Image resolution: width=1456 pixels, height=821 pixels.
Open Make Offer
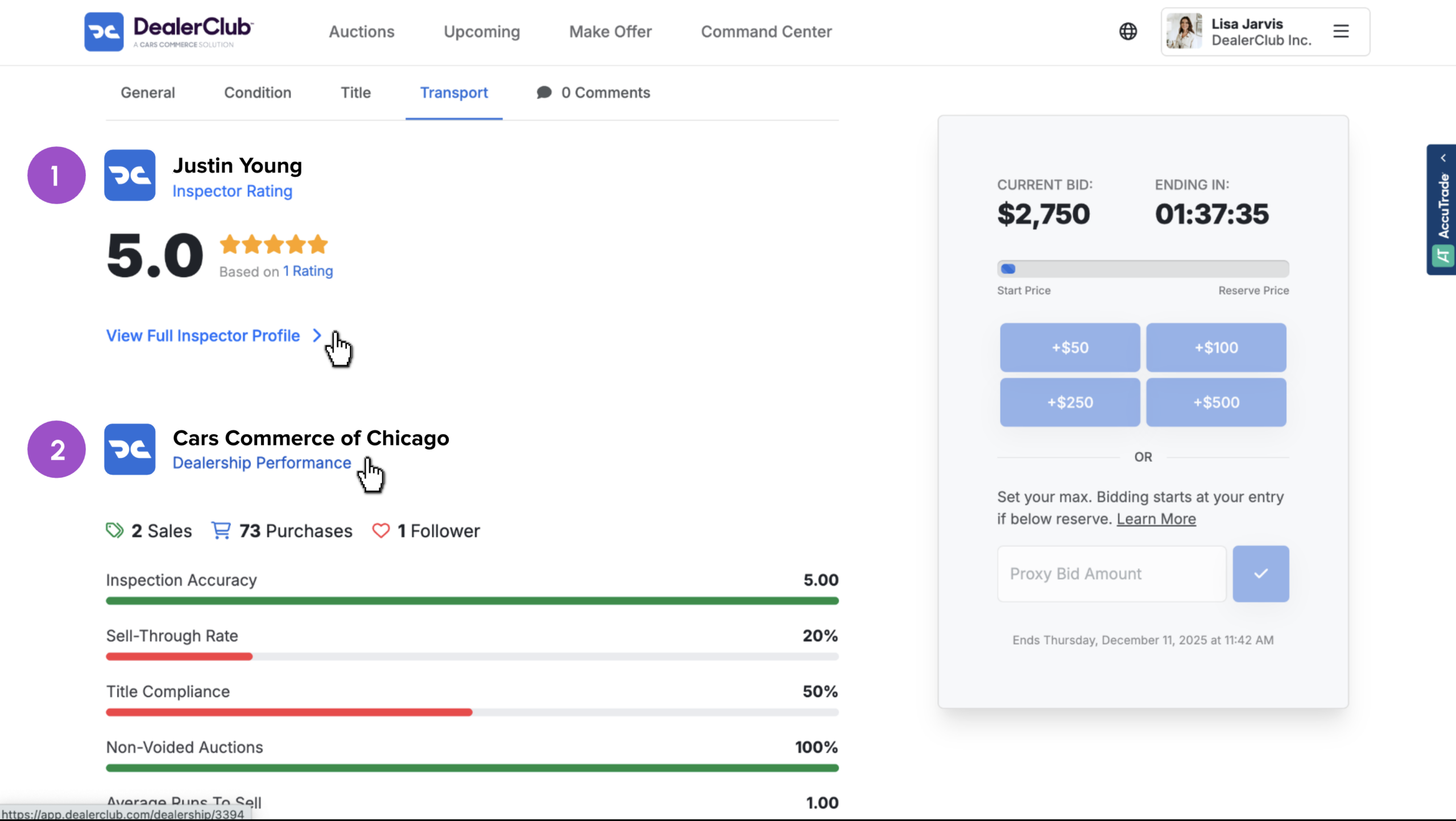click(x=610, y=32)
